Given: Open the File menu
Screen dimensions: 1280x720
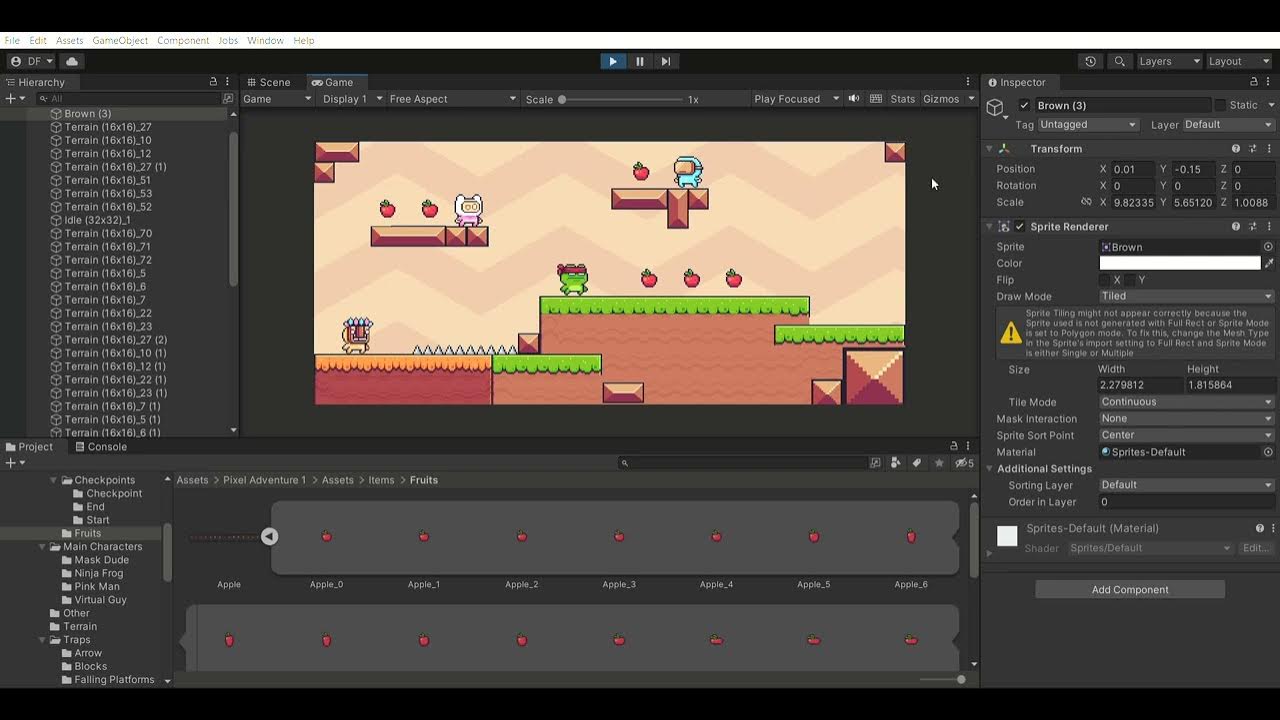Looking at the screenshot, I should pos(12,40).
